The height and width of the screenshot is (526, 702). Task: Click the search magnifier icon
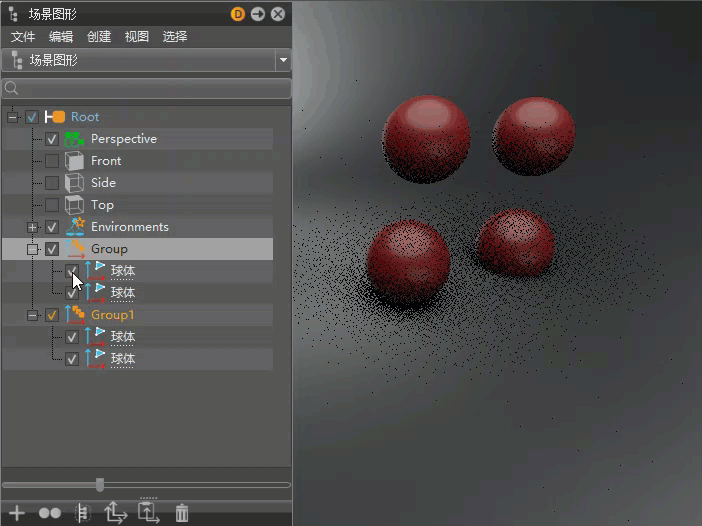[x=12, y=88]
